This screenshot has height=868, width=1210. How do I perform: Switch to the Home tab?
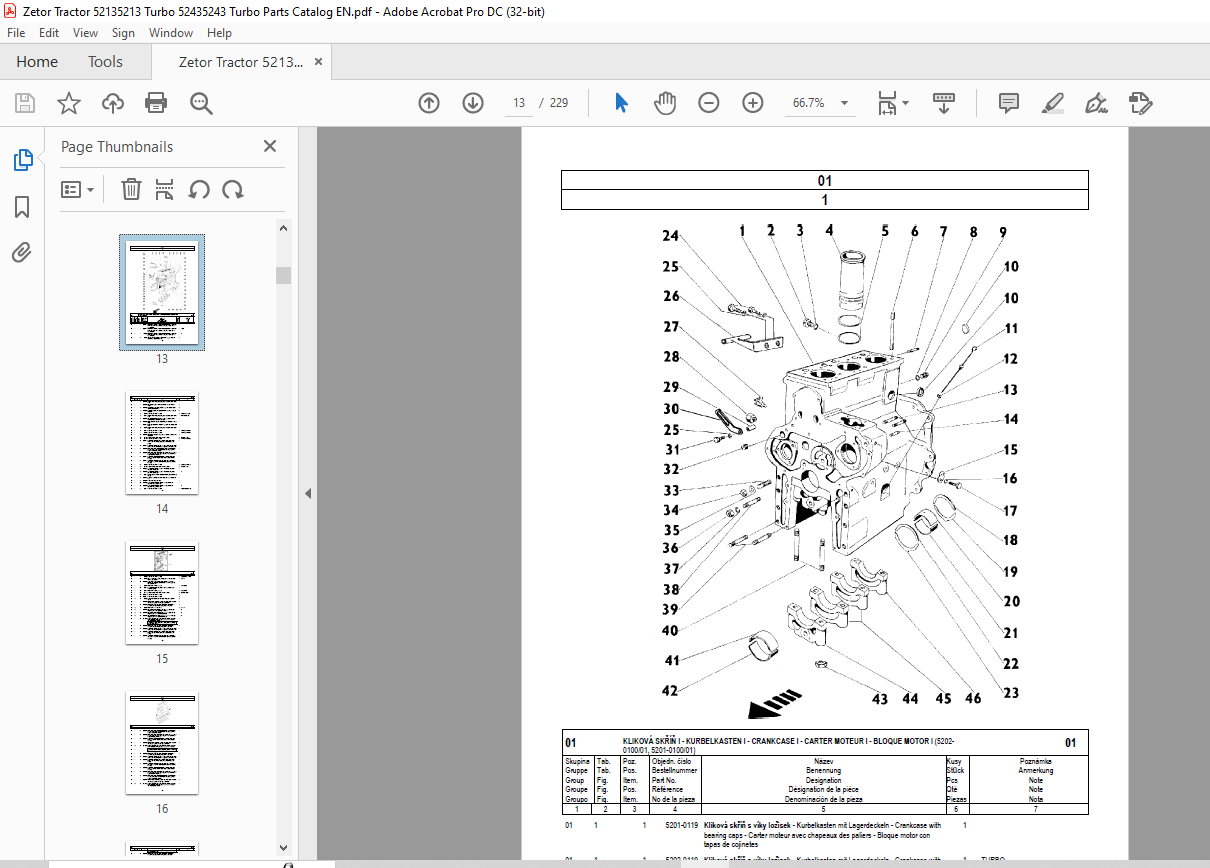(x=37, y=62)
